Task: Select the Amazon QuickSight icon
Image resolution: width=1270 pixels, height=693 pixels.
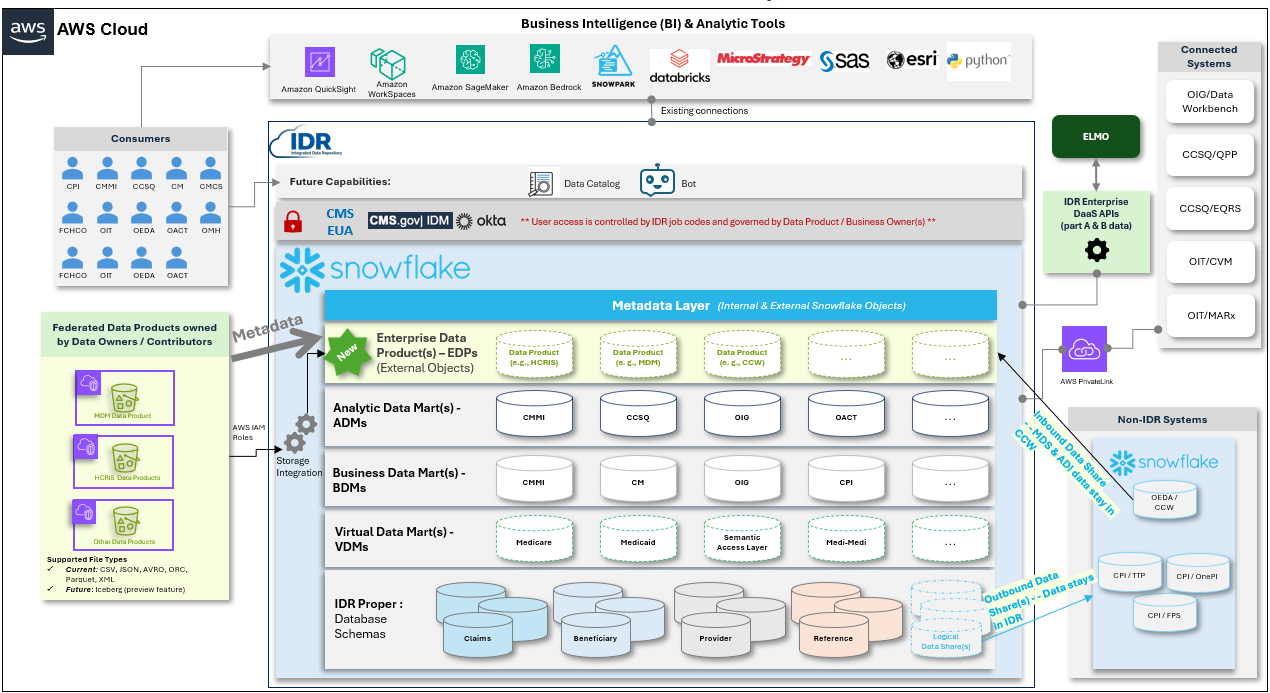Action: (320, 62)
